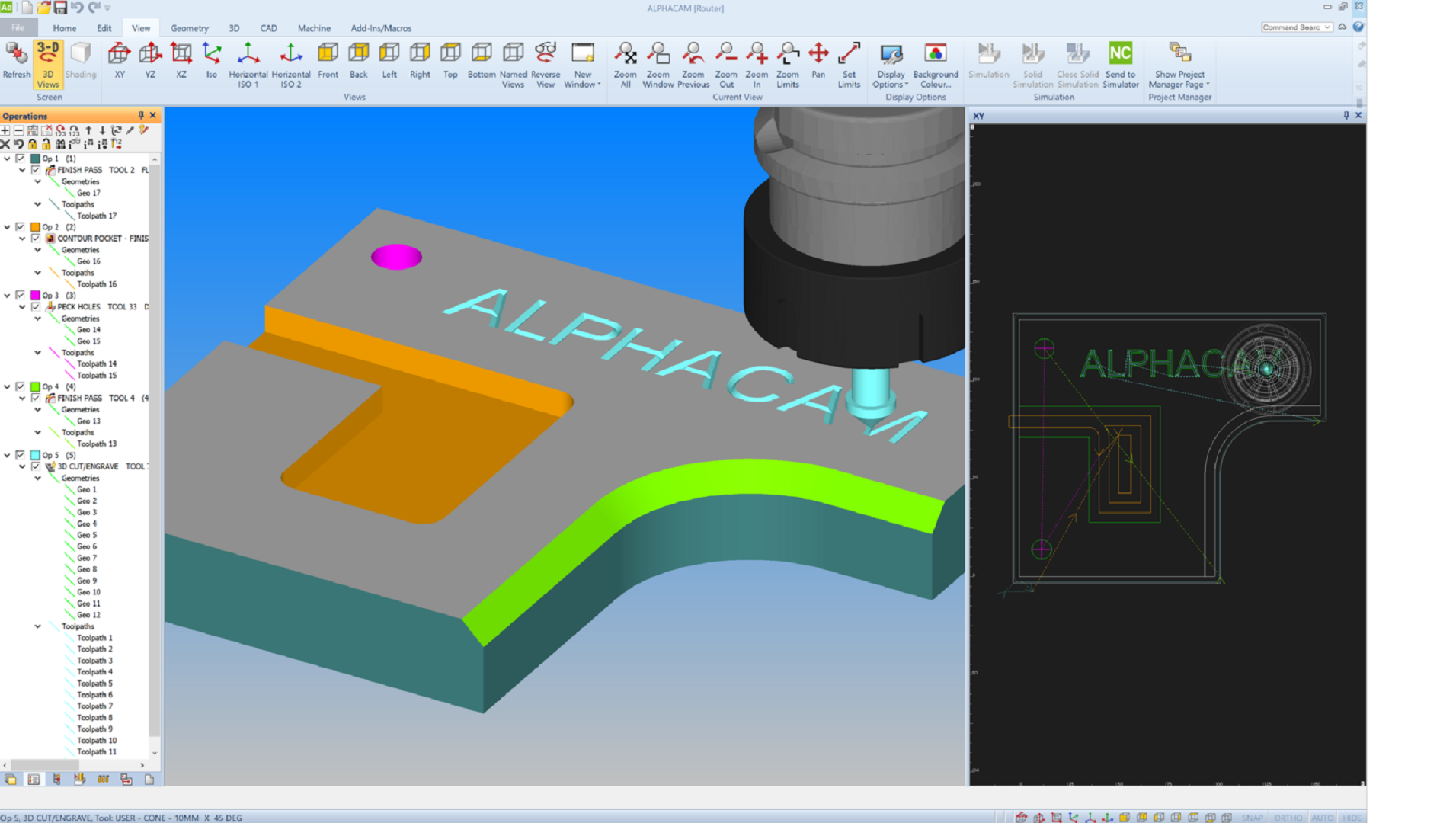Viewport: 1456px width, 823px height.
Task: Show the Top view
Action: point(450,60)
